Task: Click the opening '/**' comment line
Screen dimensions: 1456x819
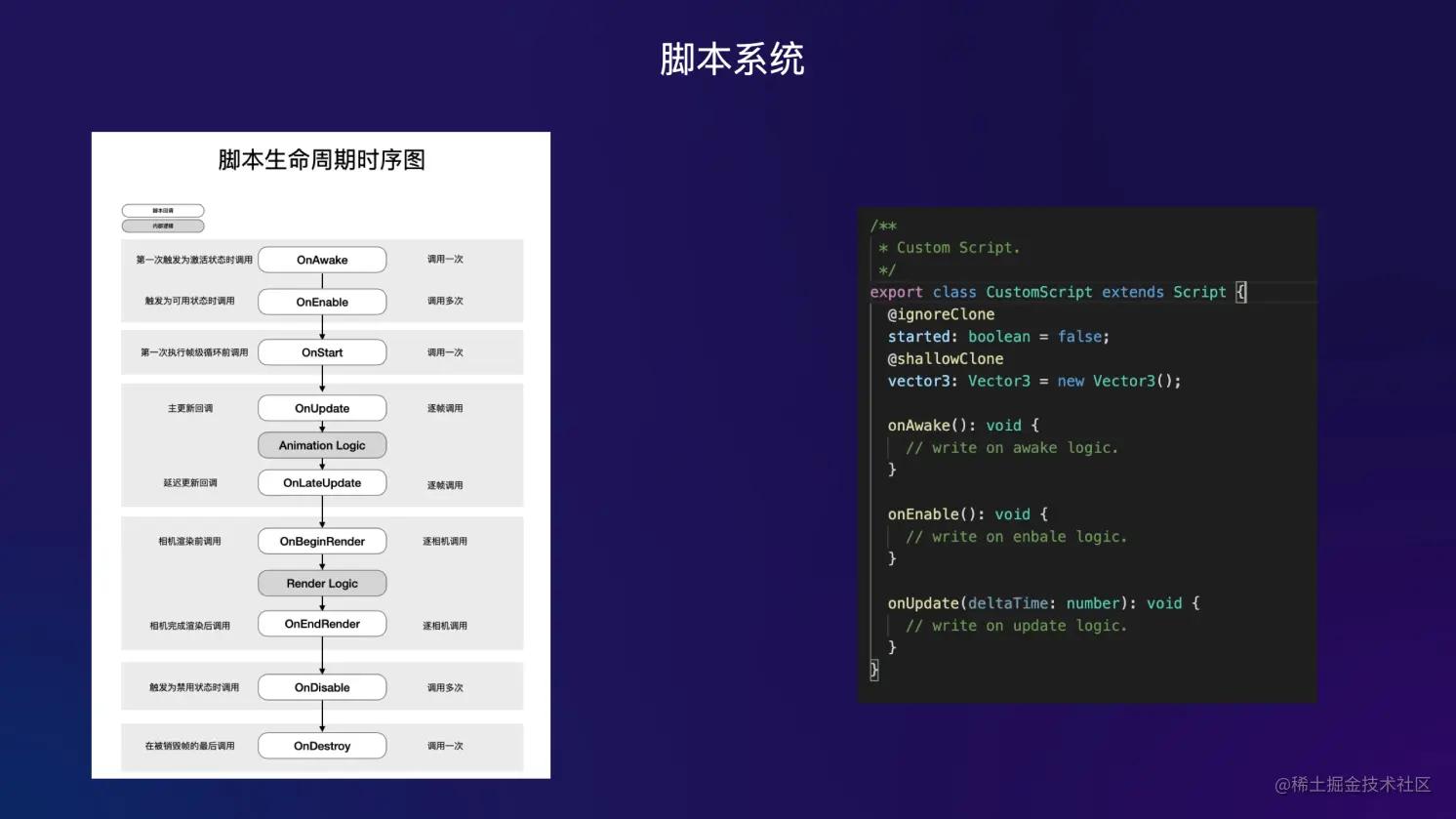Action: point(883,225)
